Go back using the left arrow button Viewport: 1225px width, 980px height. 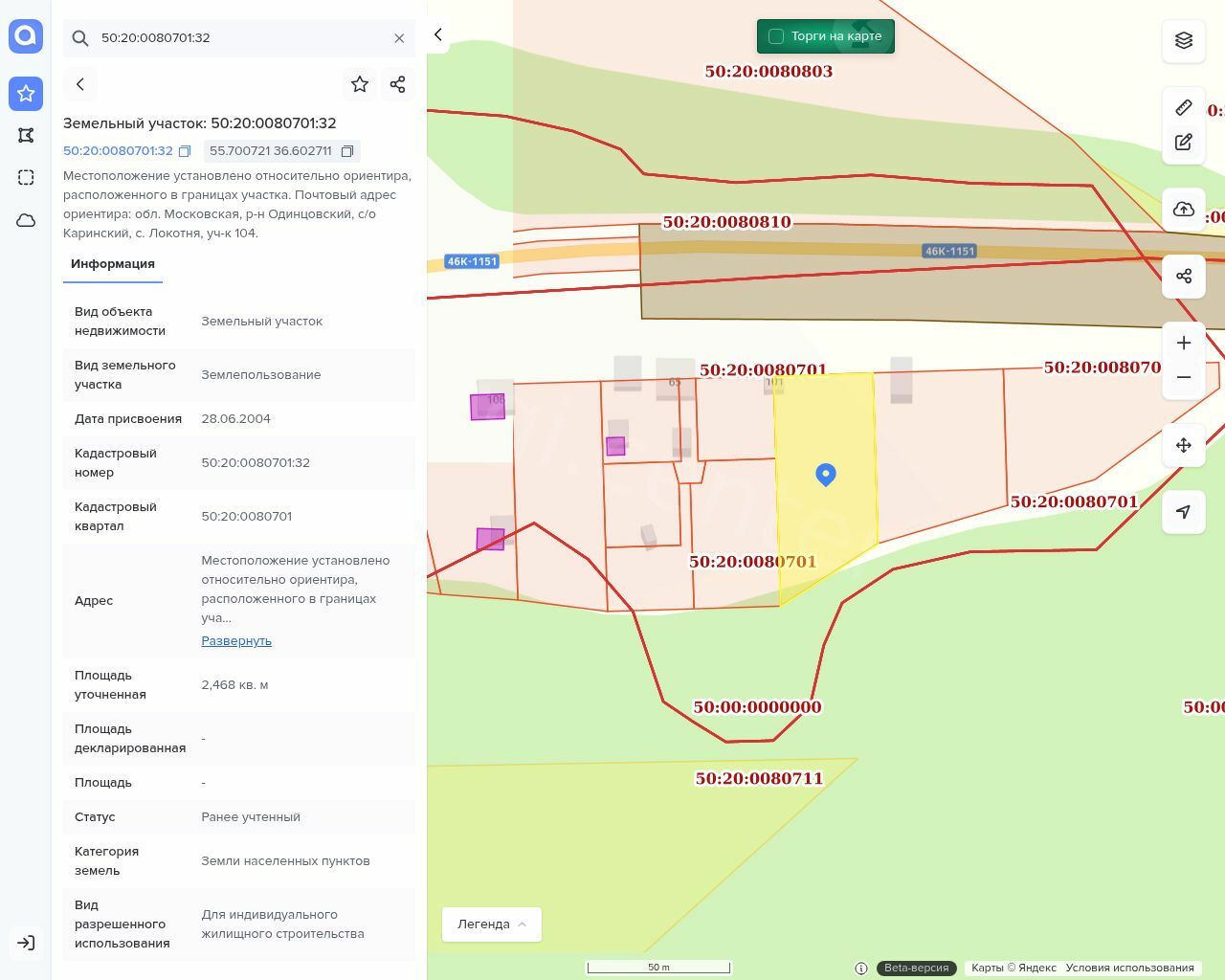pos(80,84)
